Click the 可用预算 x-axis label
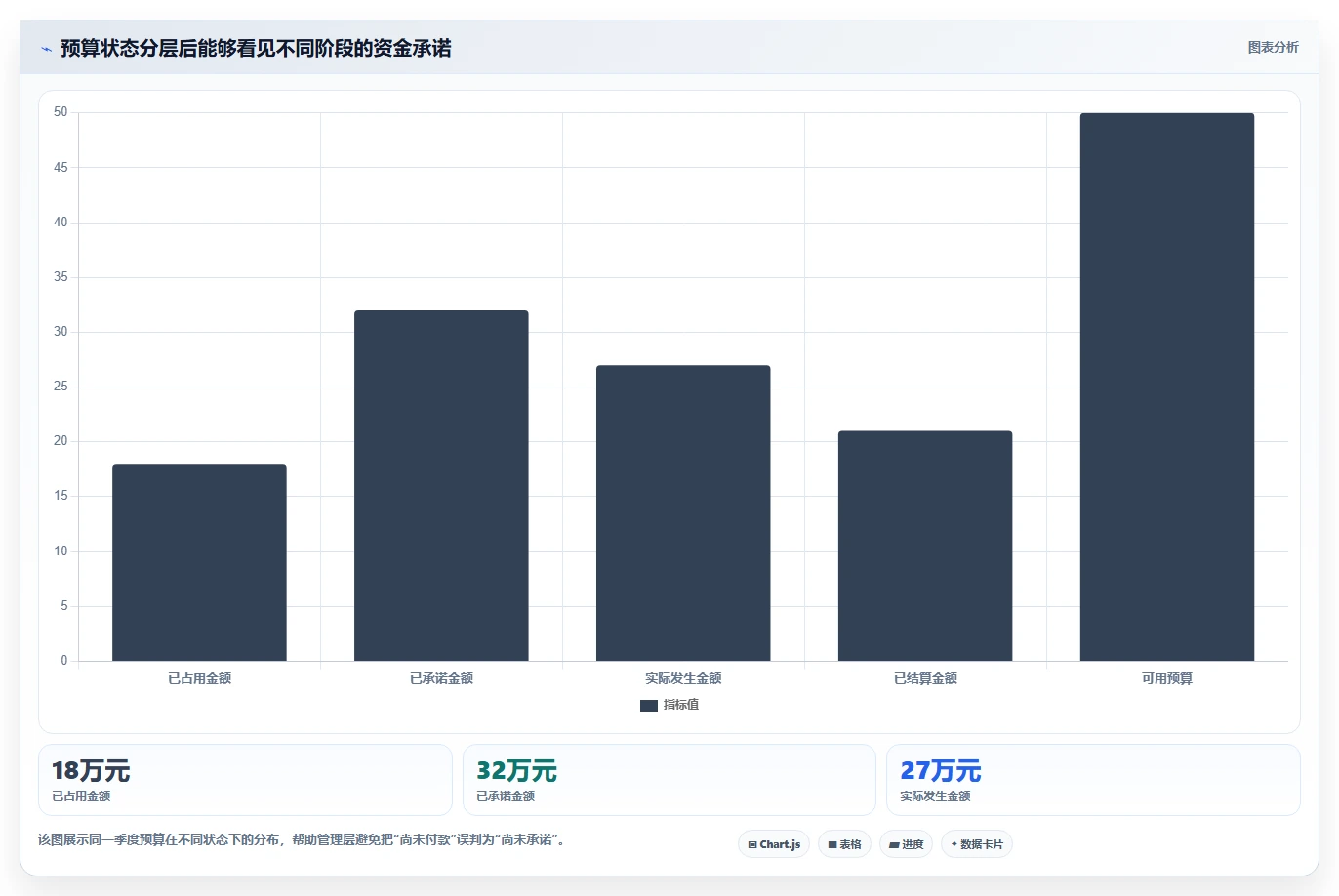This screenshot has width=1339, height=896. (1167, 678)
